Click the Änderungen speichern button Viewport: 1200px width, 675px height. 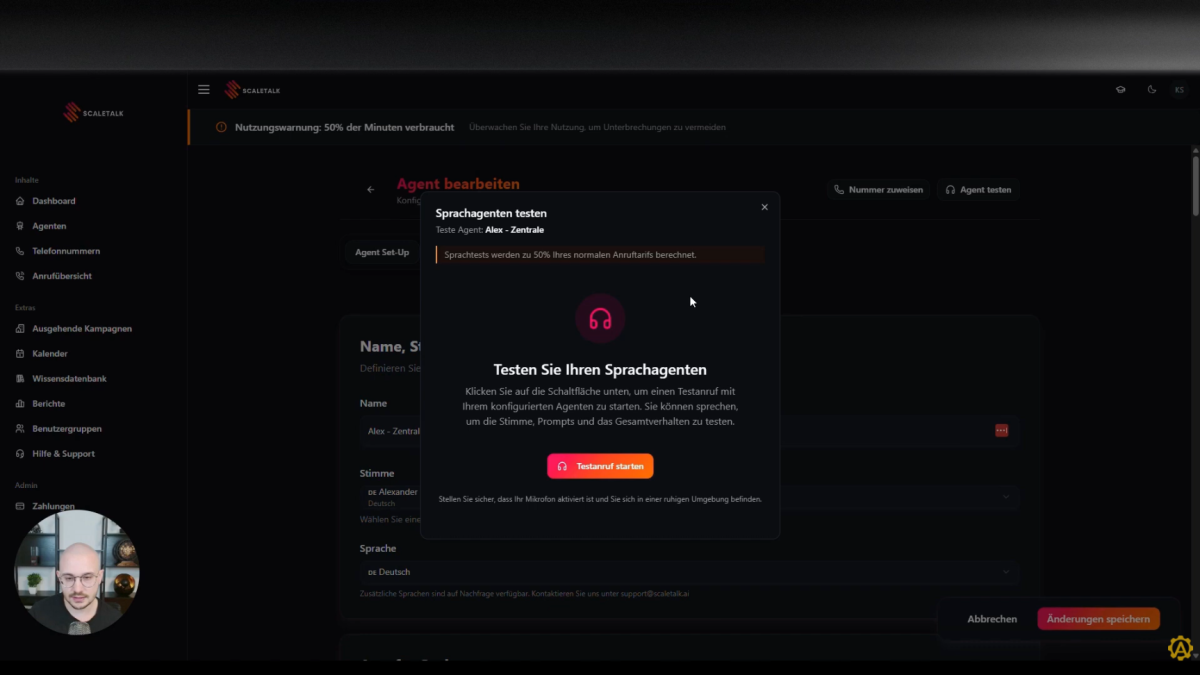(x=1098, y=619)
